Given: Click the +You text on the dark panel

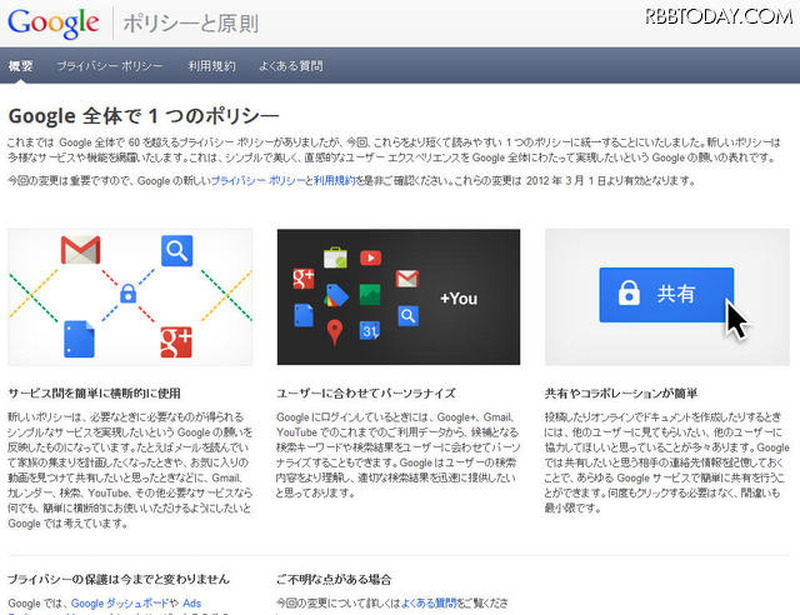Looking at the screenshot, I should 458,298.
